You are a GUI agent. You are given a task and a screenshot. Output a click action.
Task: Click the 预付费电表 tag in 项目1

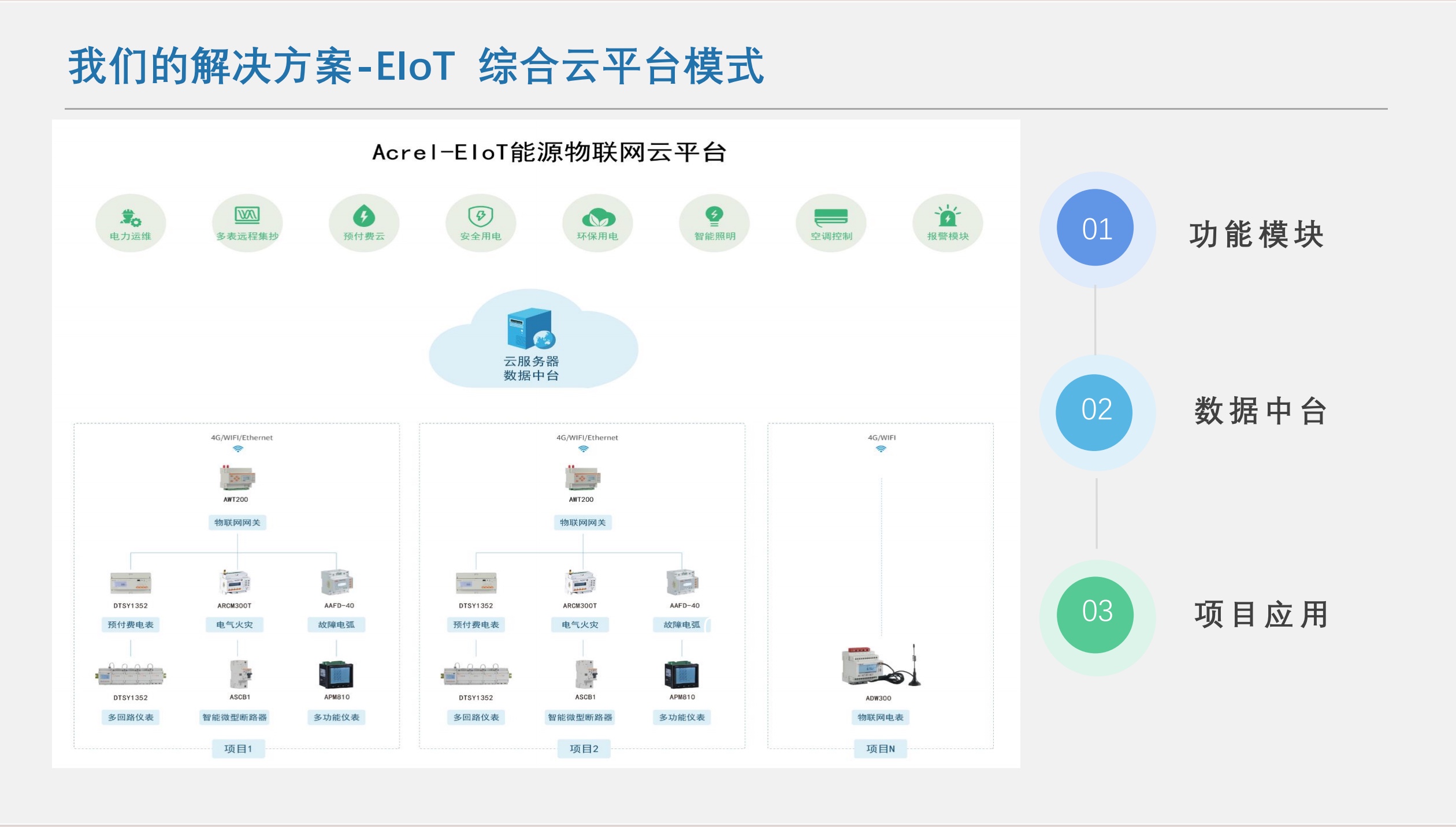(x=131, y=625)
